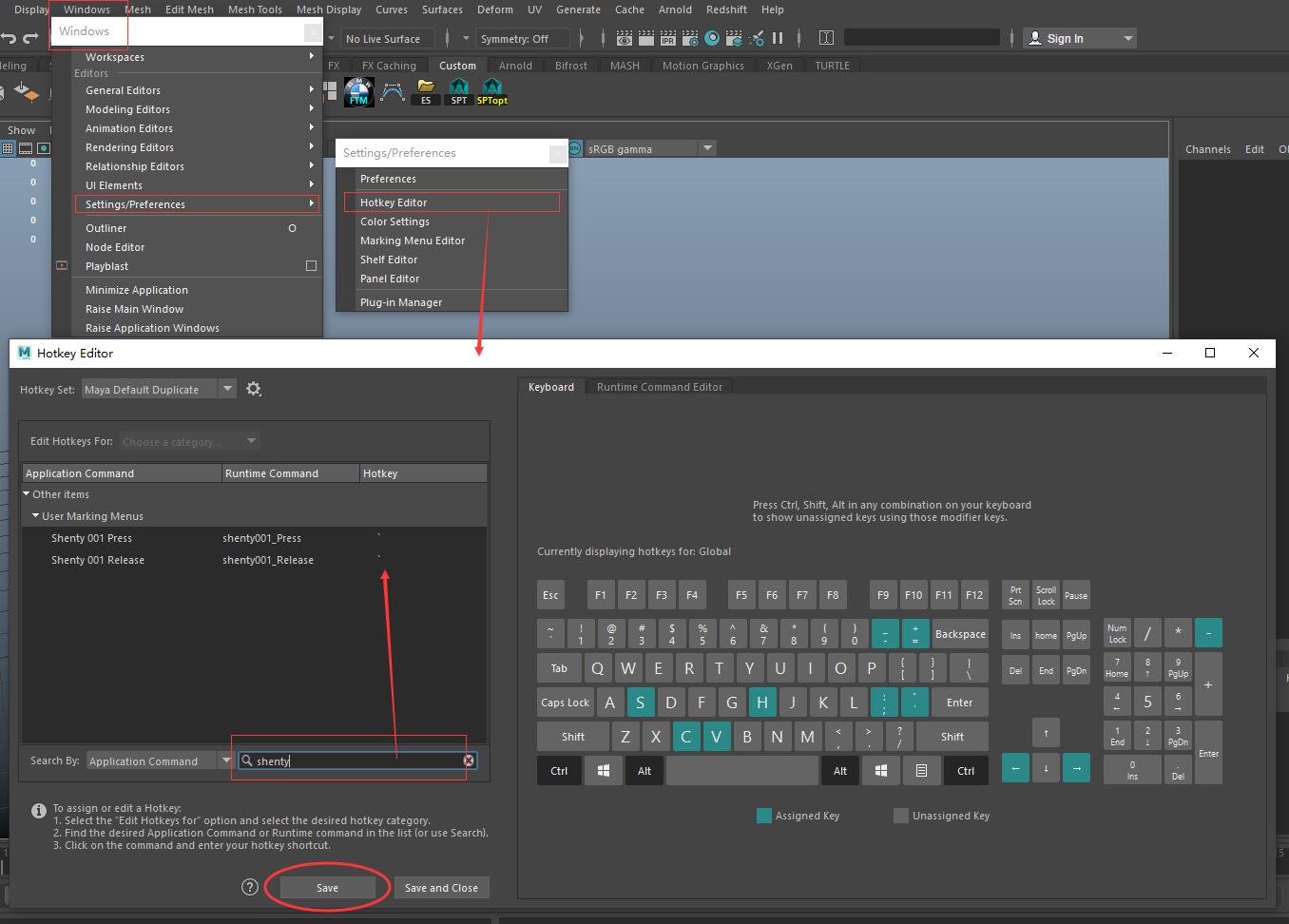The width and height of the screenshot is (1289, 924).
Task: Open render settings clapperboard gear icon
Action: (x=689, y=39)
